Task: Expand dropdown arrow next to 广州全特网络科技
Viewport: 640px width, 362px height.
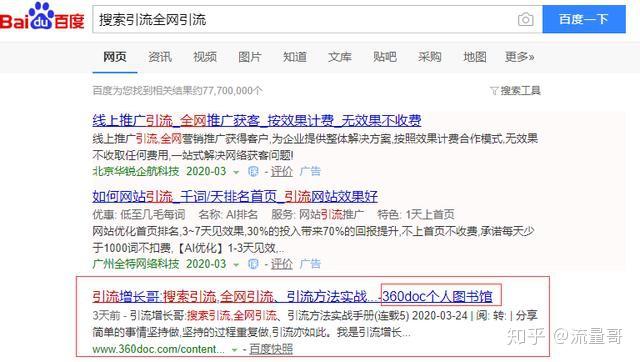Action: (236, 265)
